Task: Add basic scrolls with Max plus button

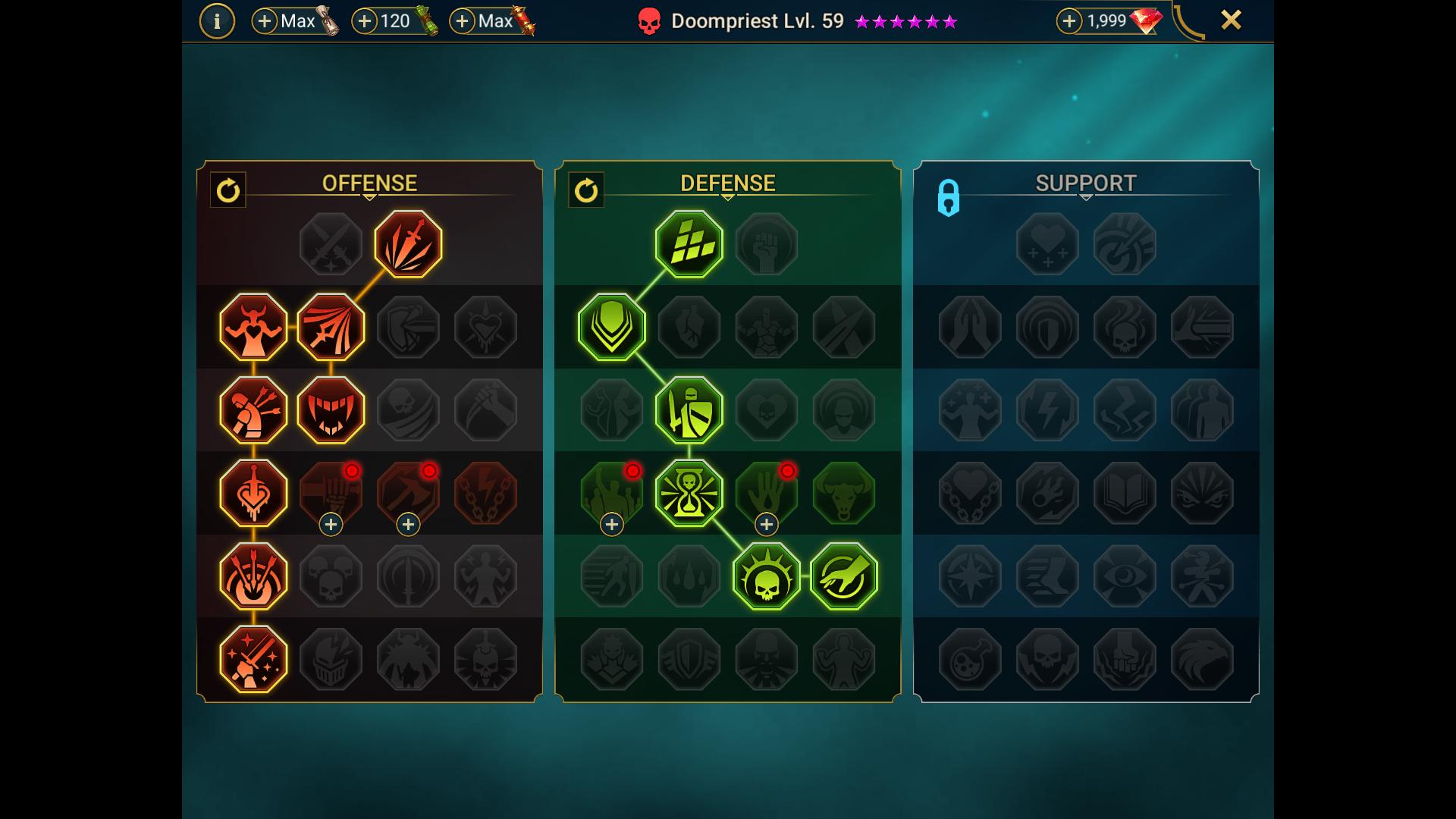Action: click(x=264, y=21)
